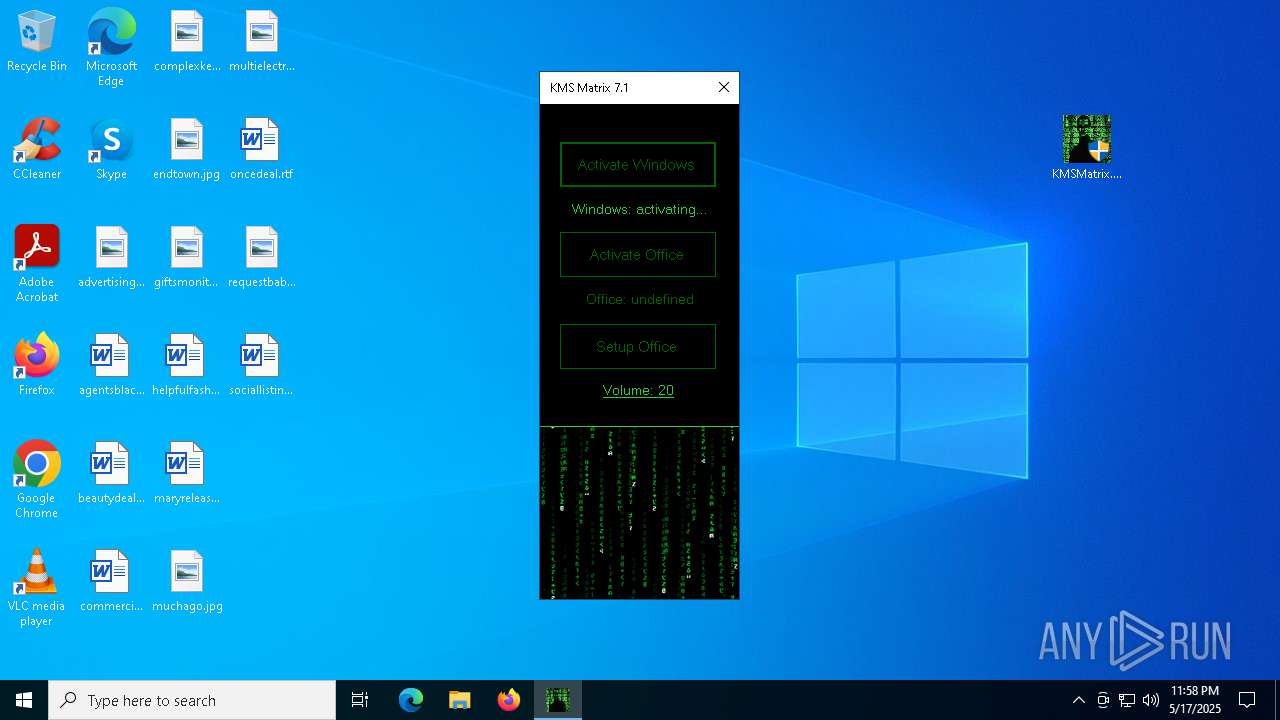
Task: Click the Setup Office button
Action: [x=638, y=347]
